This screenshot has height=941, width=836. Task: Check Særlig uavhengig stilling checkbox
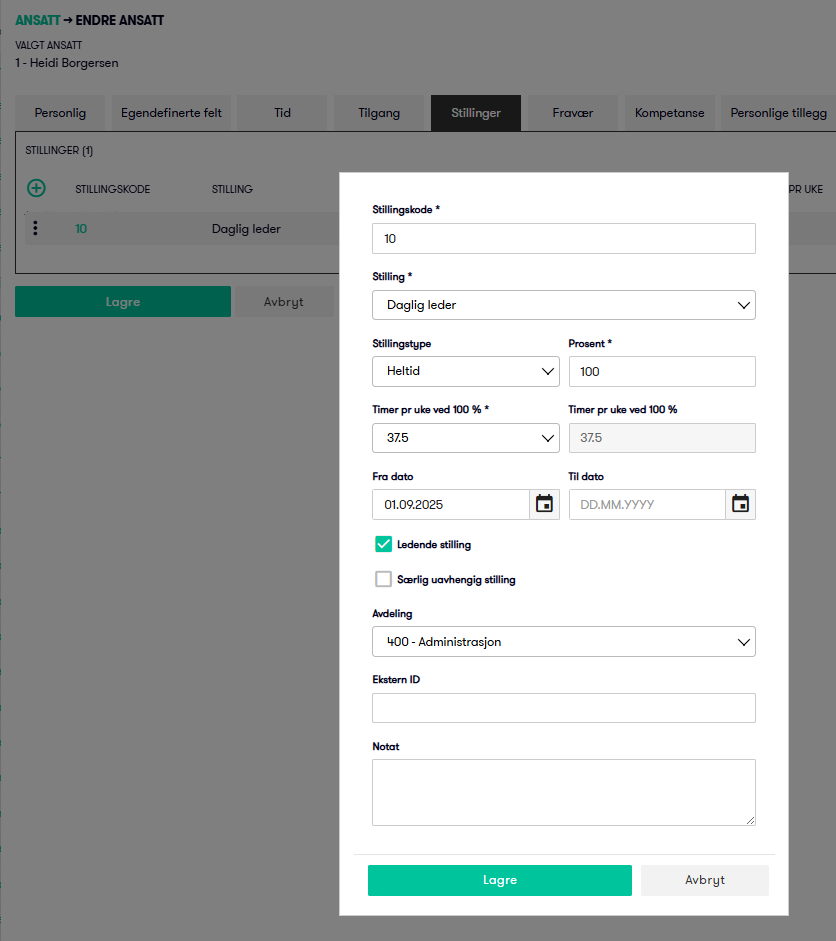pyautogui.click(x=383, y=579)
